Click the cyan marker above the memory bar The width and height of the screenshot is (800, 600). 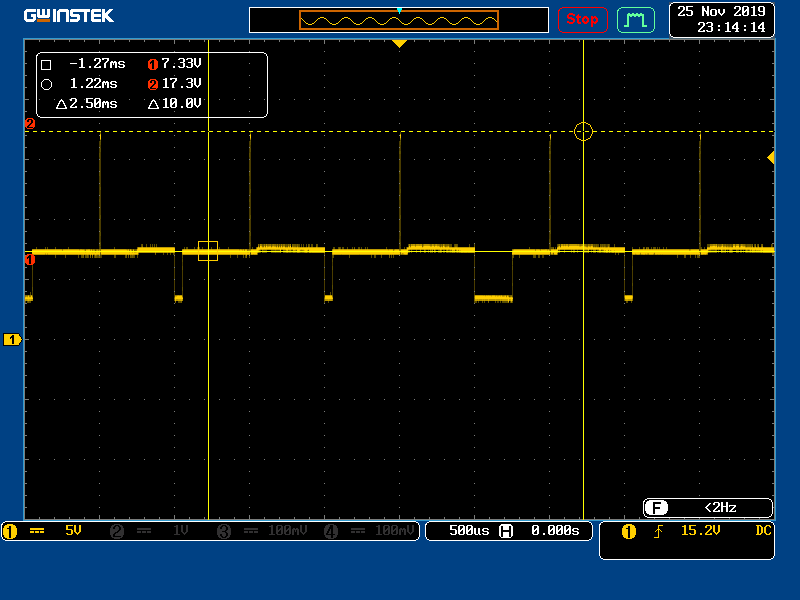399,10
